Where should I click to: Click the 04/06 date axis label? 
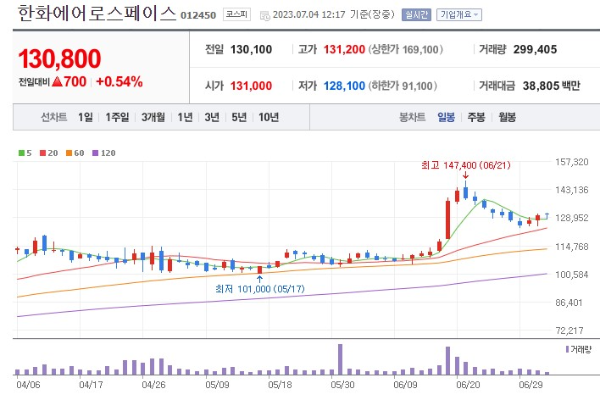(28, 385)
